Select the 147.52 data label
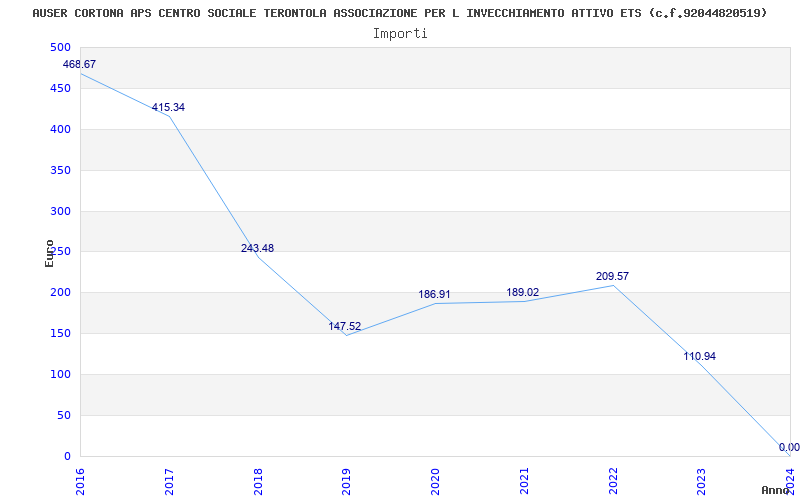 (344, 327)
